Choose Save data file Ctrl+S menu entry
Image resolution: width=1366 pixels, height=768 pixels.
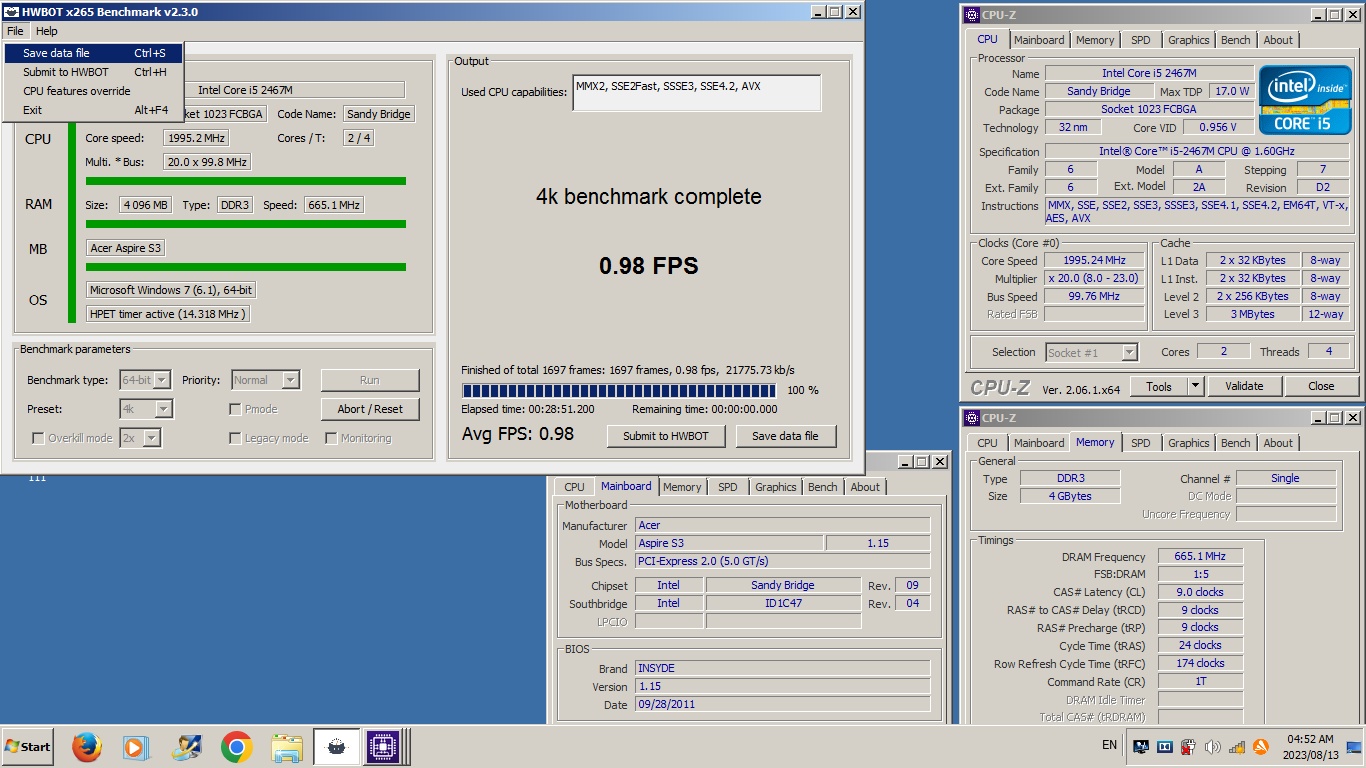(x=93, y=53)
